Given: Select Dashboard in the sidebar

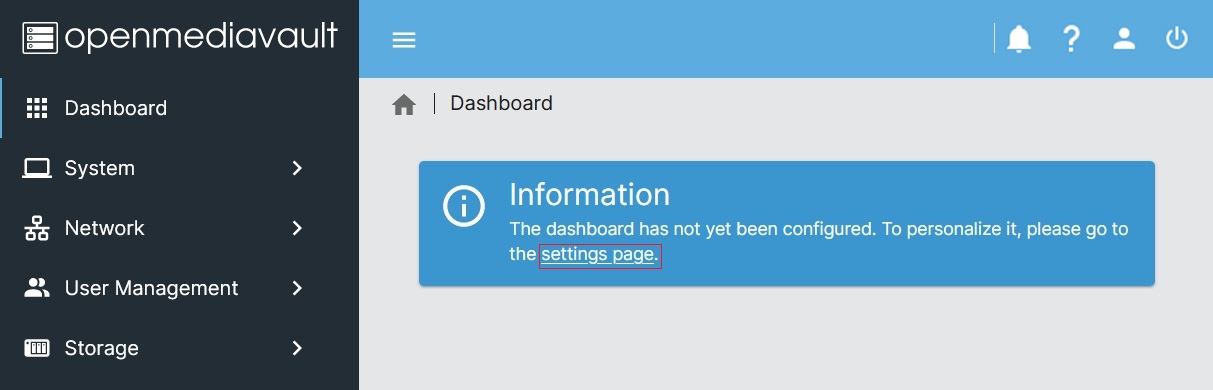Looking at the screenshot, I should click(x=180, y=108).
